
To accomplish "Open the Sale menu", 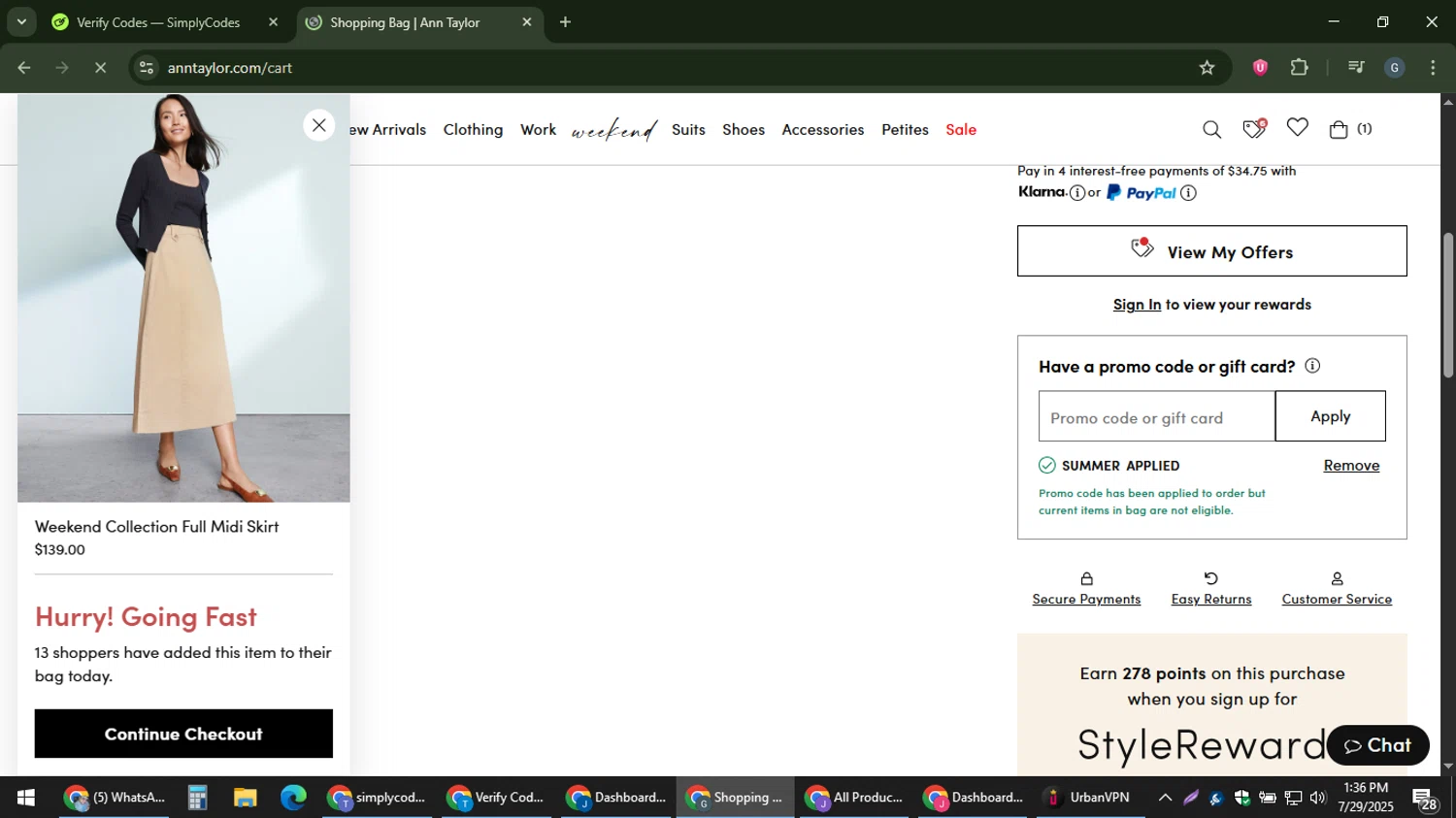I will 961,130.
